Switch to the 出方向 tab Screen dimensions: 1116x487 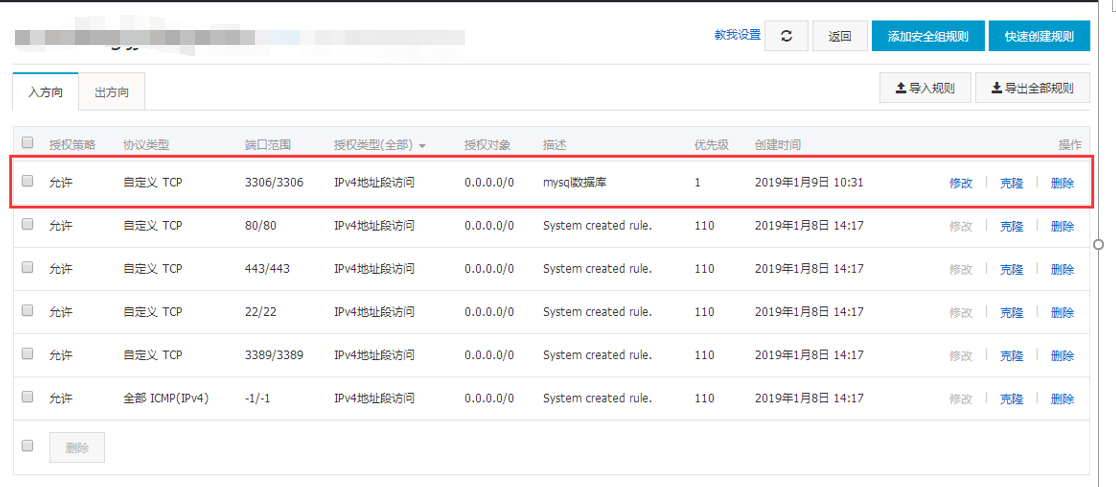(x=112, y=92)
